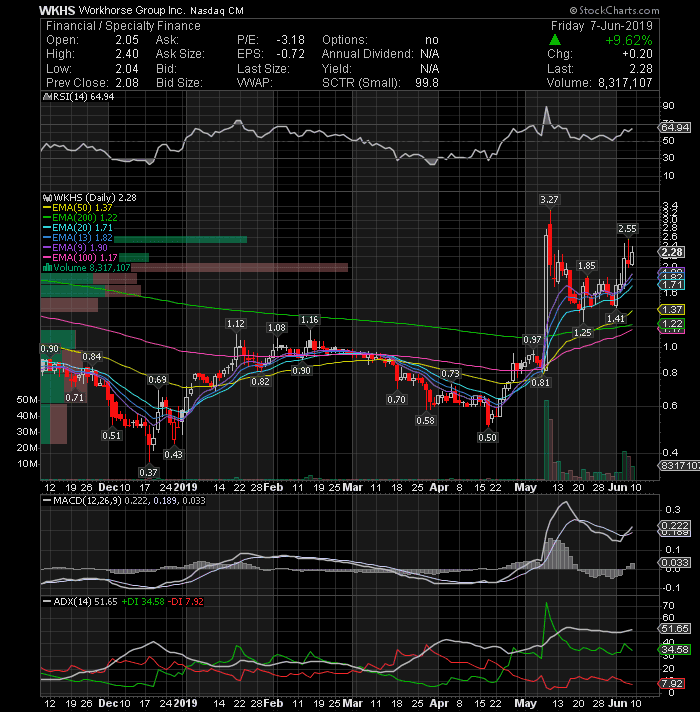Click the 2.55 high price annotation
The width and height of the screenshot is (700, 712).
click(627, 228)
